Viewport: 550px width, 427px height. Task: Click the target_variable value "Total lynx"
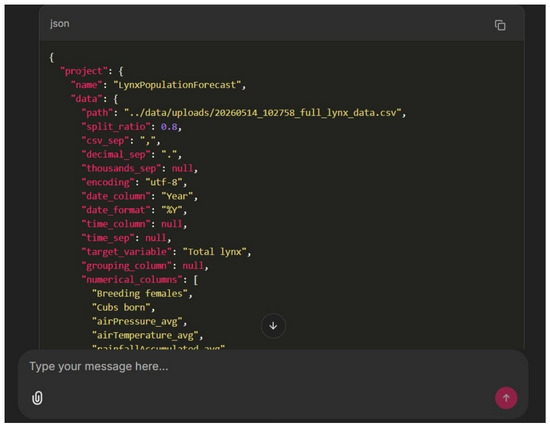coord(214,252)
